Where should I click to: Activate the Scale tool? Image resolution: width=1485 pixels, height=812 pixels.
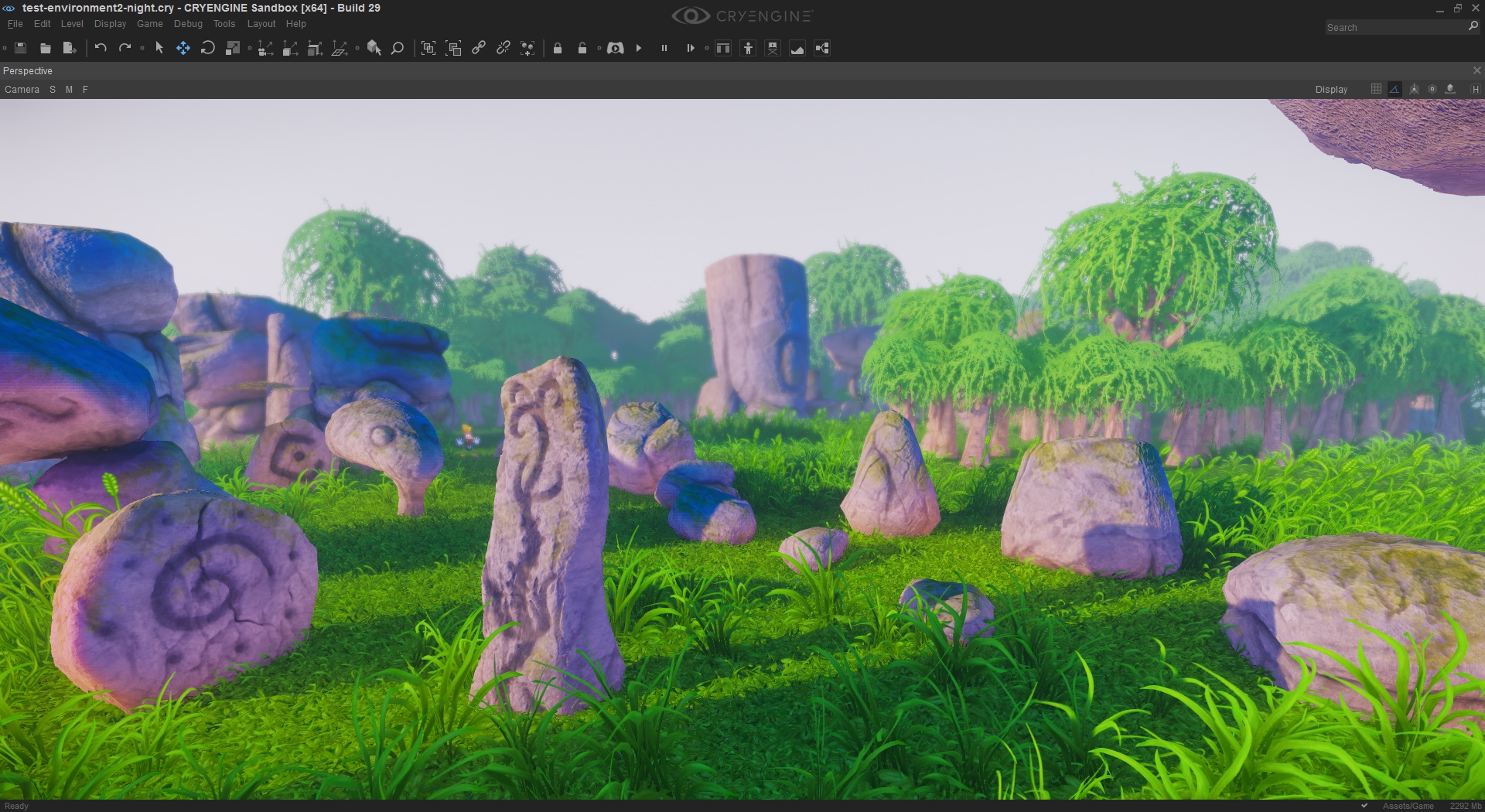(232, 48)
